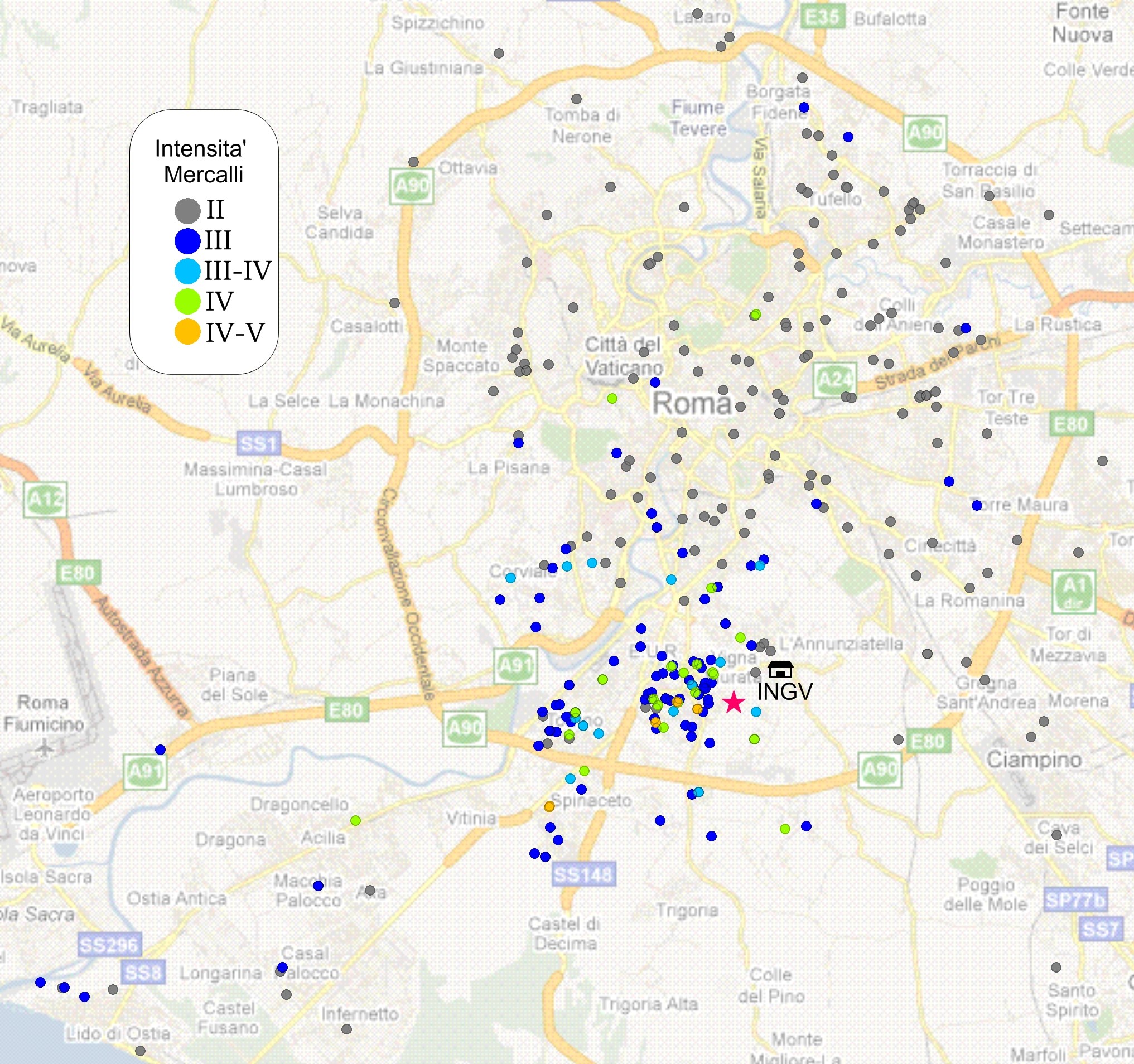Screen dimensions: 1134x1064
Task: Click the "Dragoncello" place label
Action: pos(300,805)
